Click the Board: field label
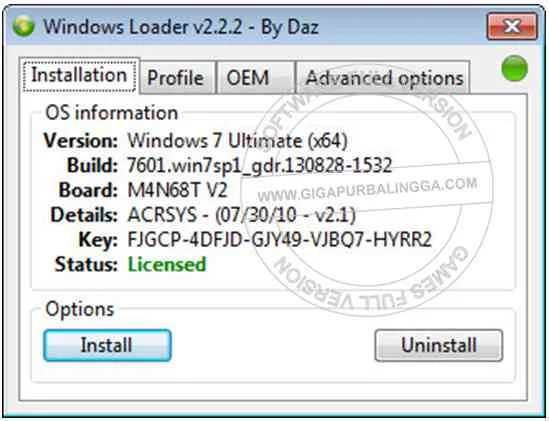 tap(88, 190)
